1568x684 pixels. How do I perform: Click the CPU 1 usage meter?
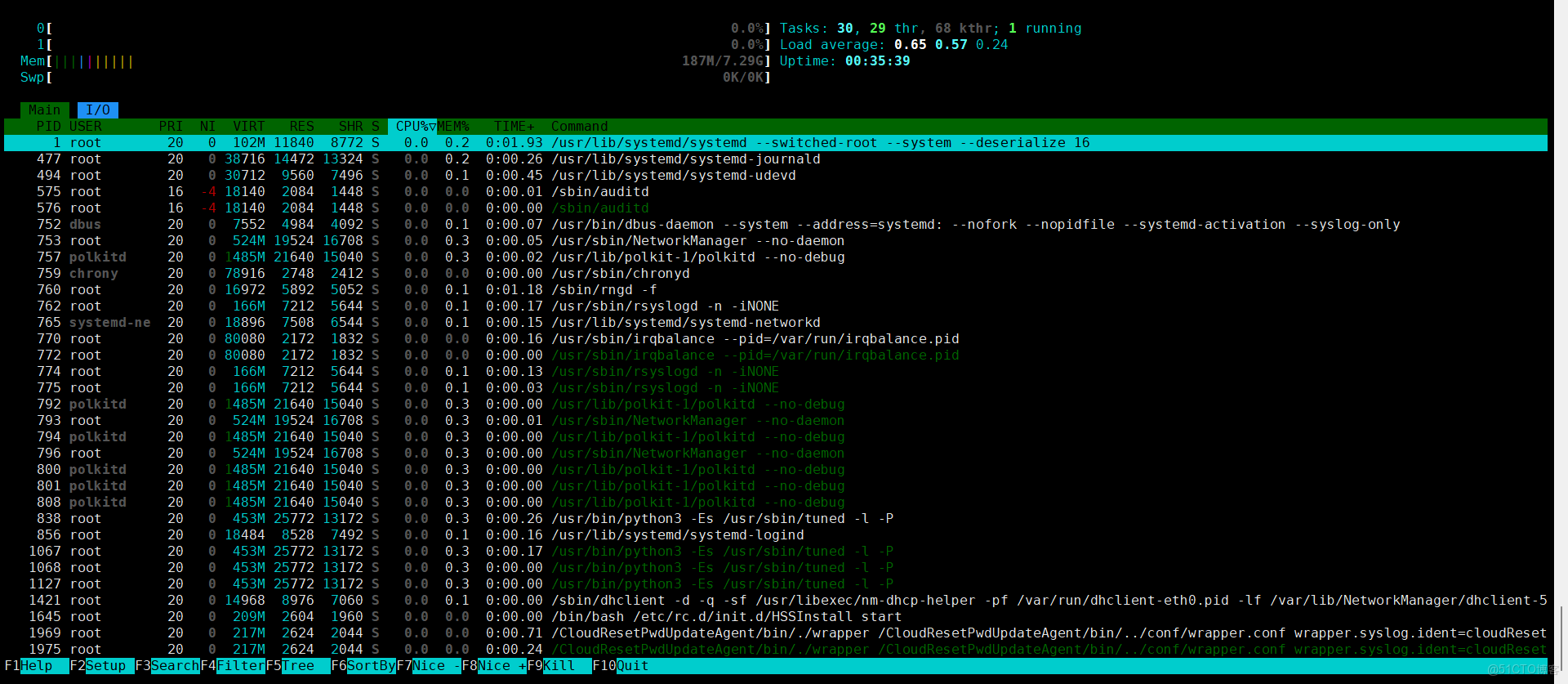(404, 45)
